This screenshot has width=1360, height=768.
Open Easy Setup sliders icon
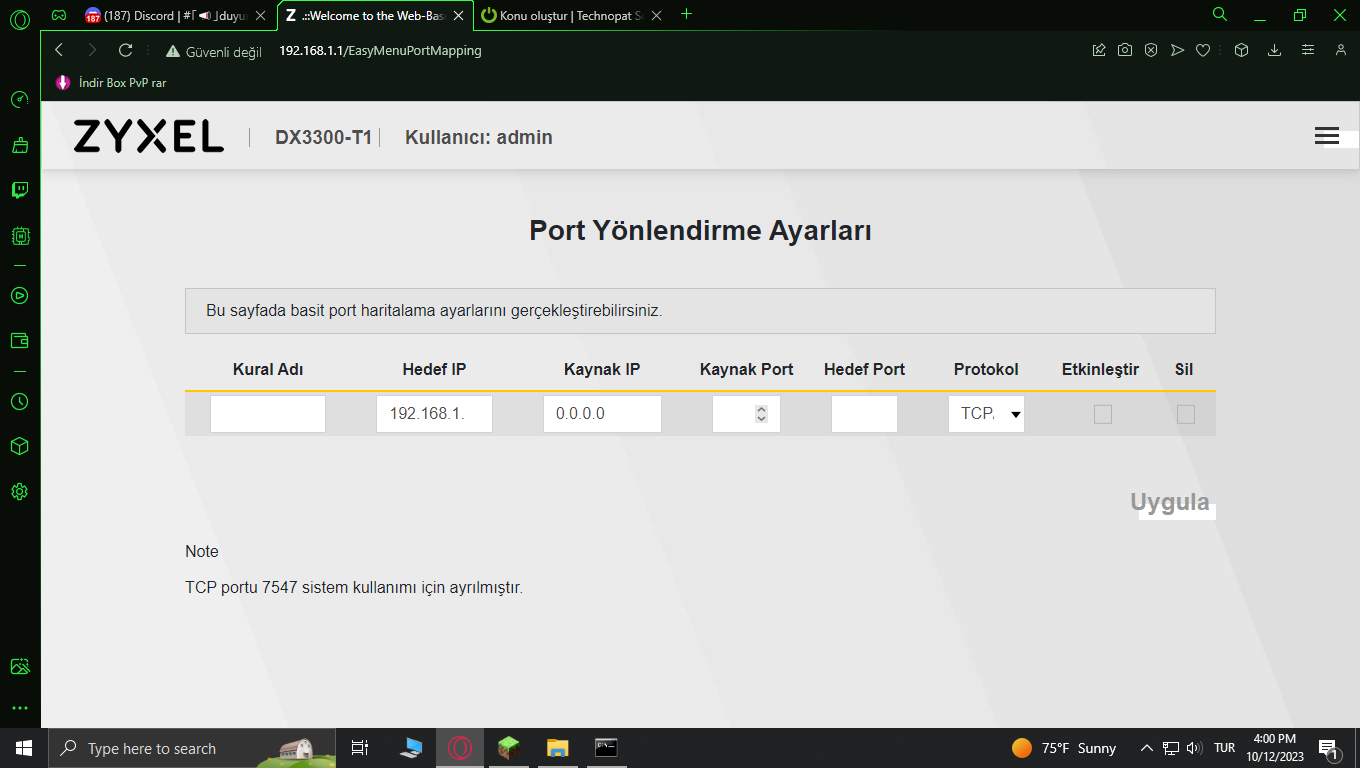[x=1308, y=50]
